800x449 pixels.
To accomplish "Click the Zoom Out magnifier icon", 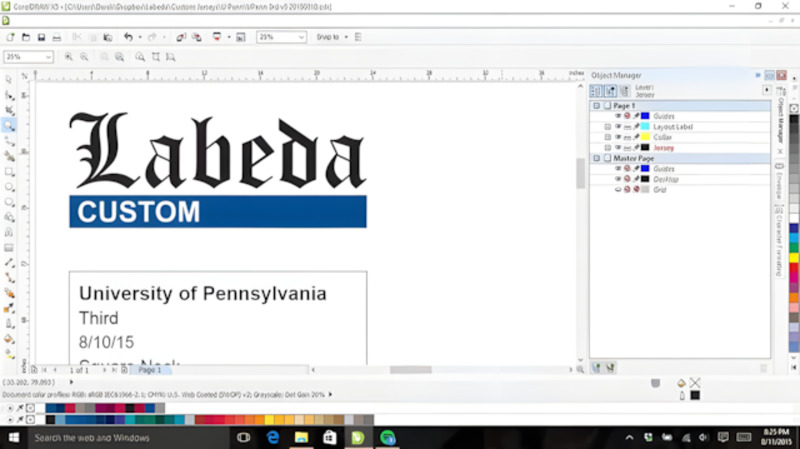I will pos(85,57).
